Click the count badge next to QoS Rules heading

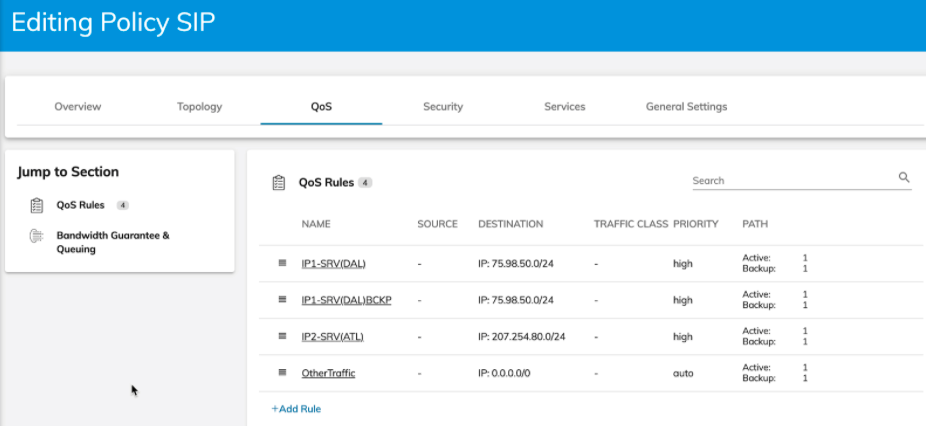click(365, 183)
